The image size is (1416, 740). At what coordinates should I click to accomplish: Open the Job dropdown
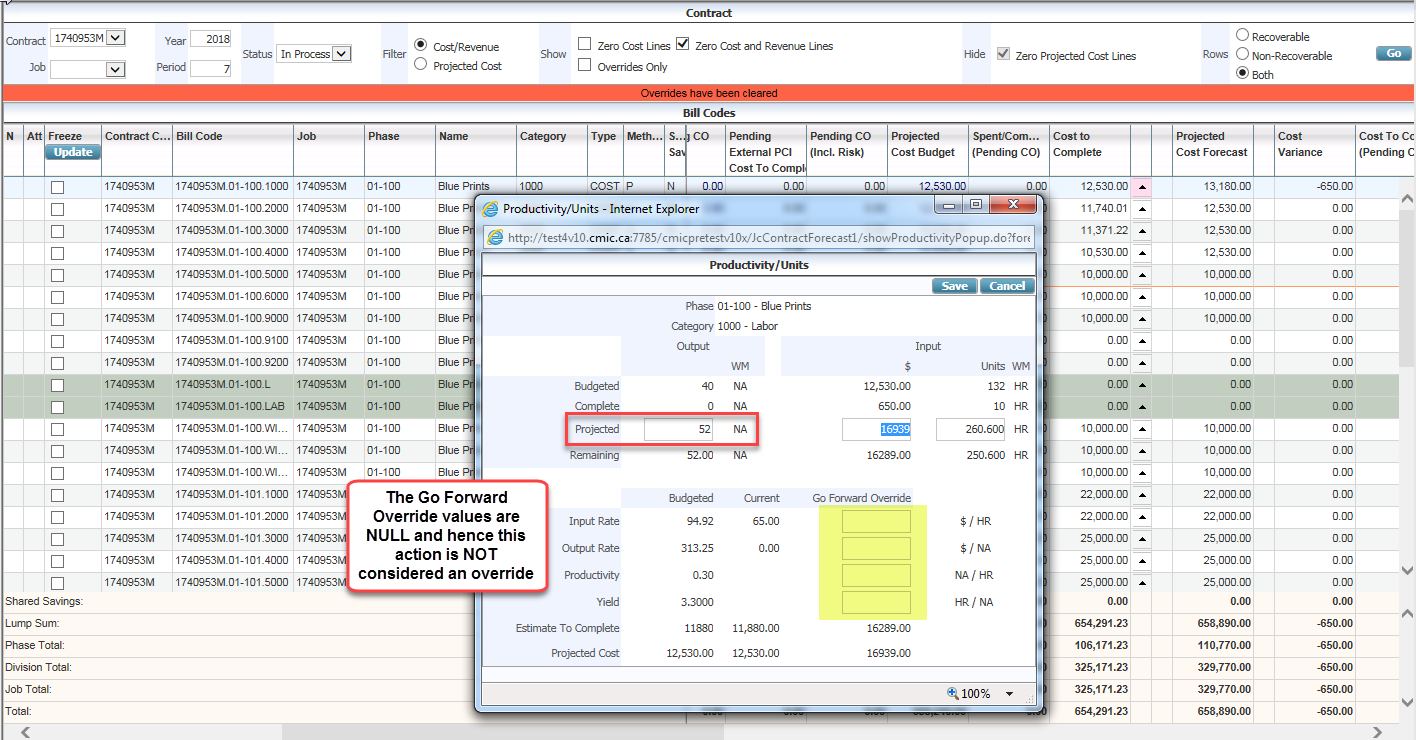[115, 69]
